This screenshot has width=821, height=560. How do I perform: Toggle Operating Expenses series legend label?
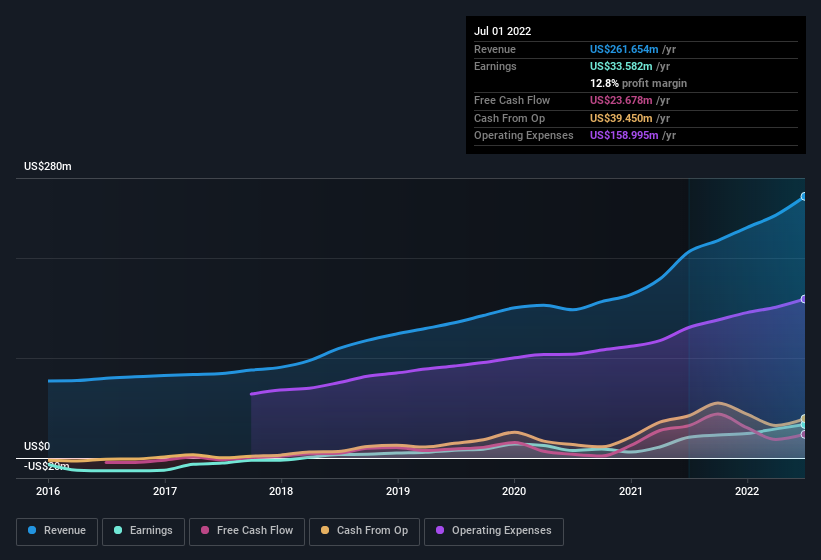click(x=501, y=531)
